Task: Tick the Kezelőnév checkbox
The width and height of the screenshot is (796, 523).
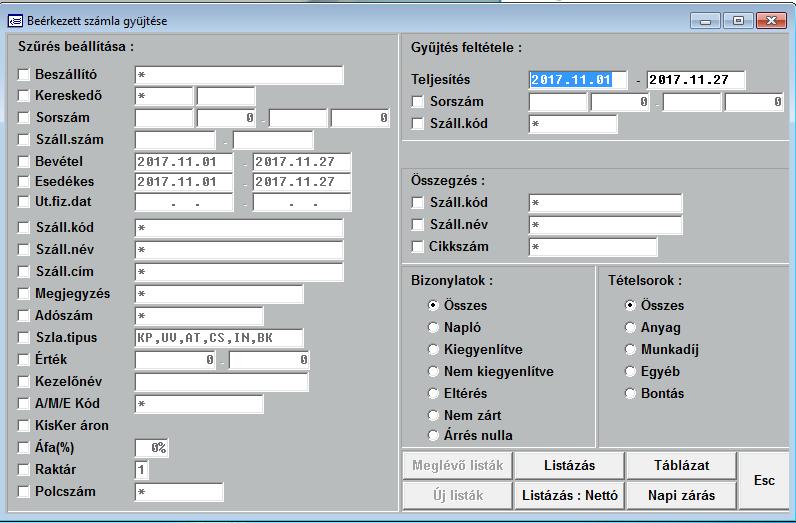Action: click(24, 381)
